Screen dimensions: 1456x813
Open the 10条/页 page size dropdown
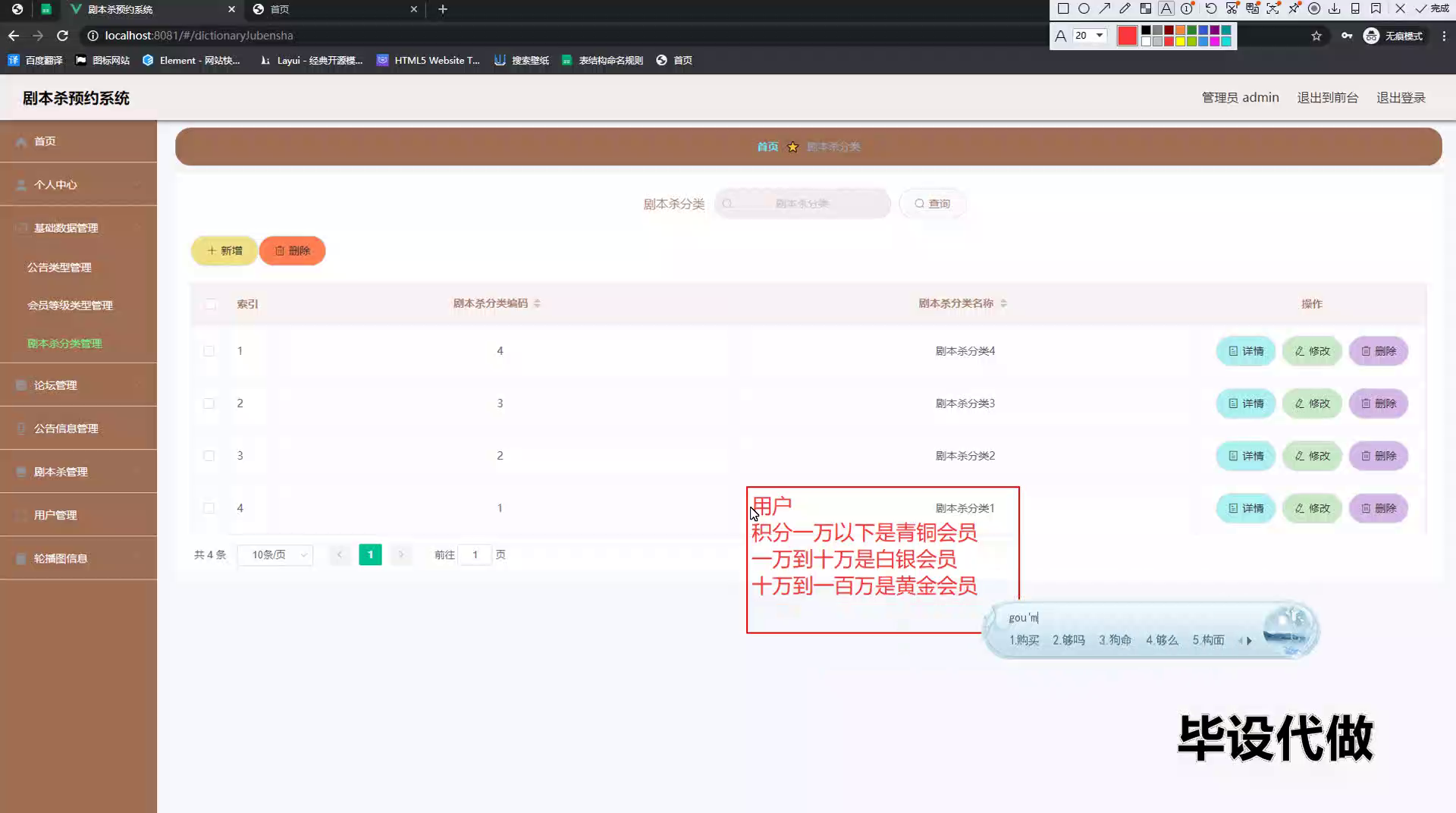click(x=275, y=555)
